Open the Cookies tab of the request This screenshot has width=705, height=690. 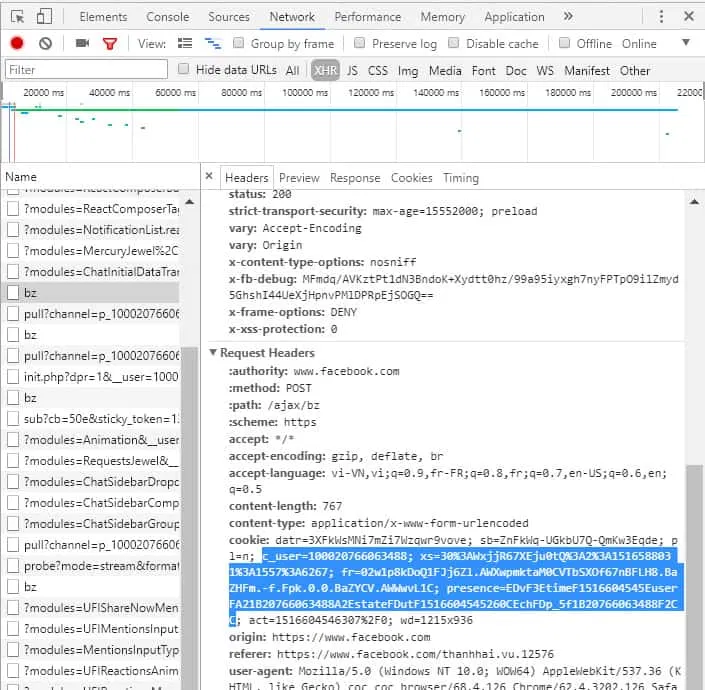pos(411,178)
